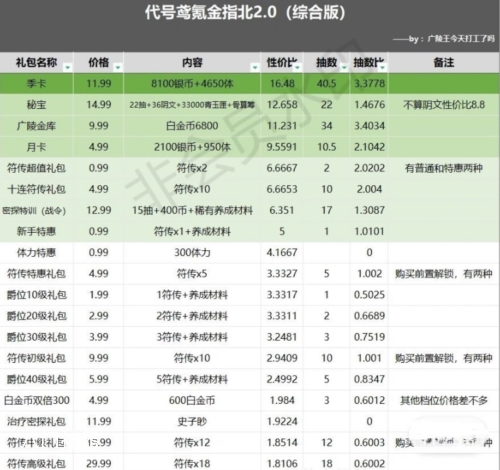Viewport: 500px width, 470px height.
Task: Select the 爵位10级礼包 cell
Action: (36, 295)
